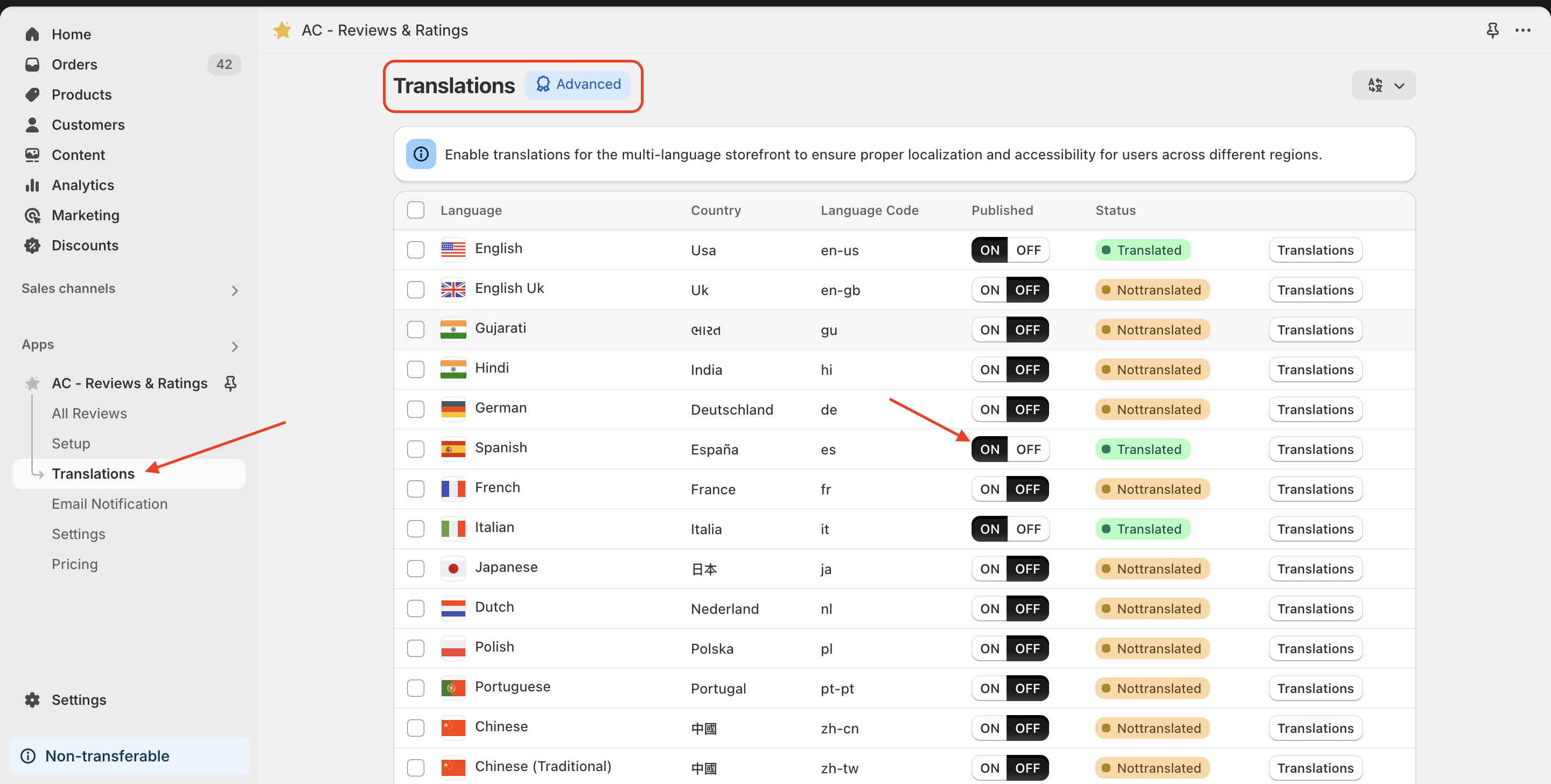This screenshot has width=1551, height=784.
Task: Click the pin icon in the top header
Action: (1492, 30)
